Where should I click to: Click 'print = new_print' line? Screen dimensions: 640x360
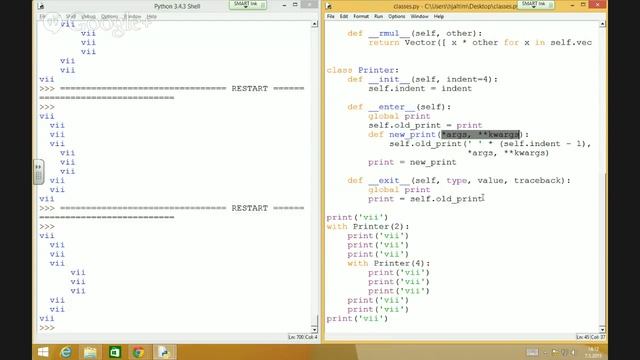pyautogui.click(x=412, y=162)
